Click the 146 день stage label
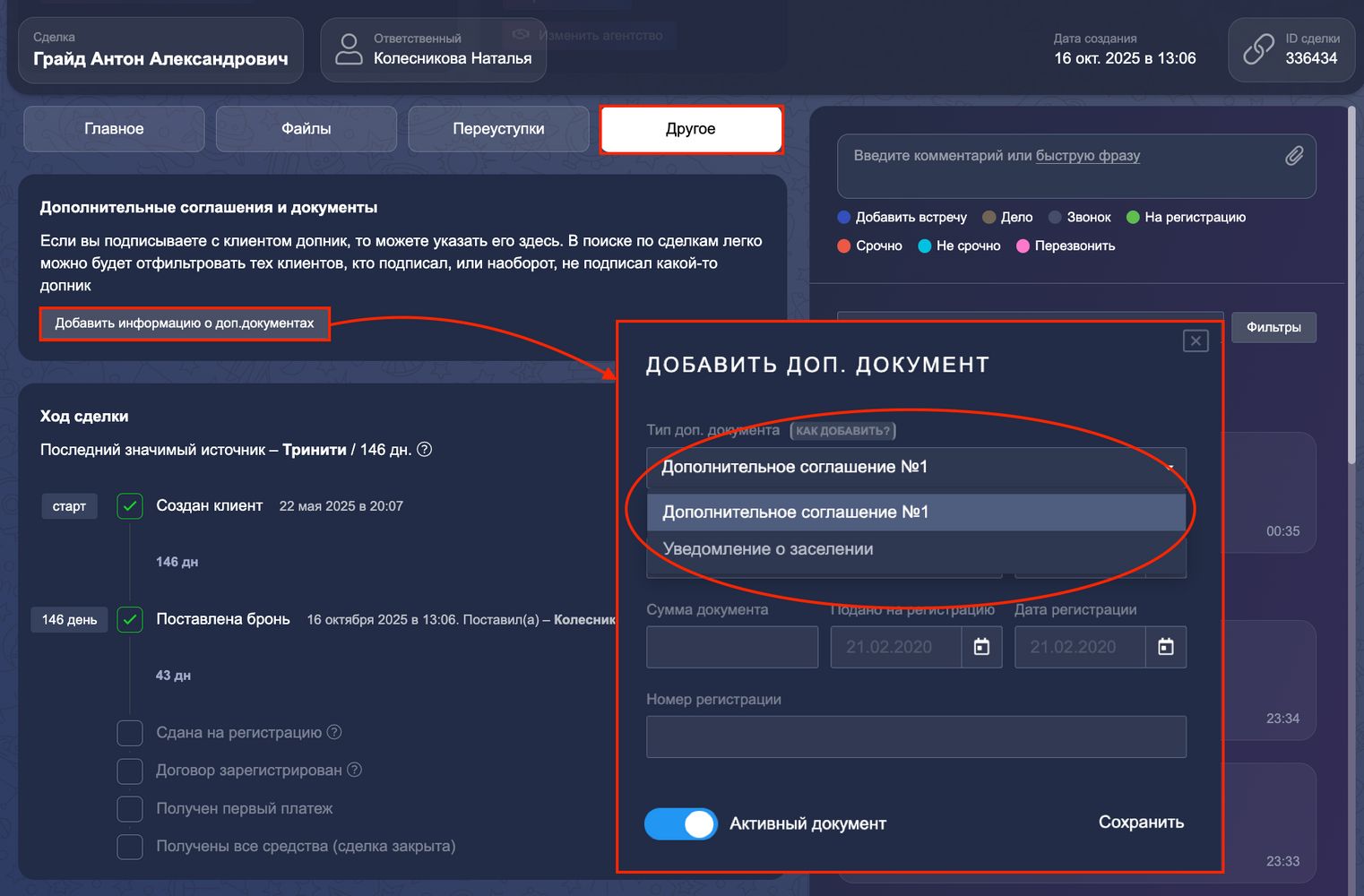 coord(69,619)
